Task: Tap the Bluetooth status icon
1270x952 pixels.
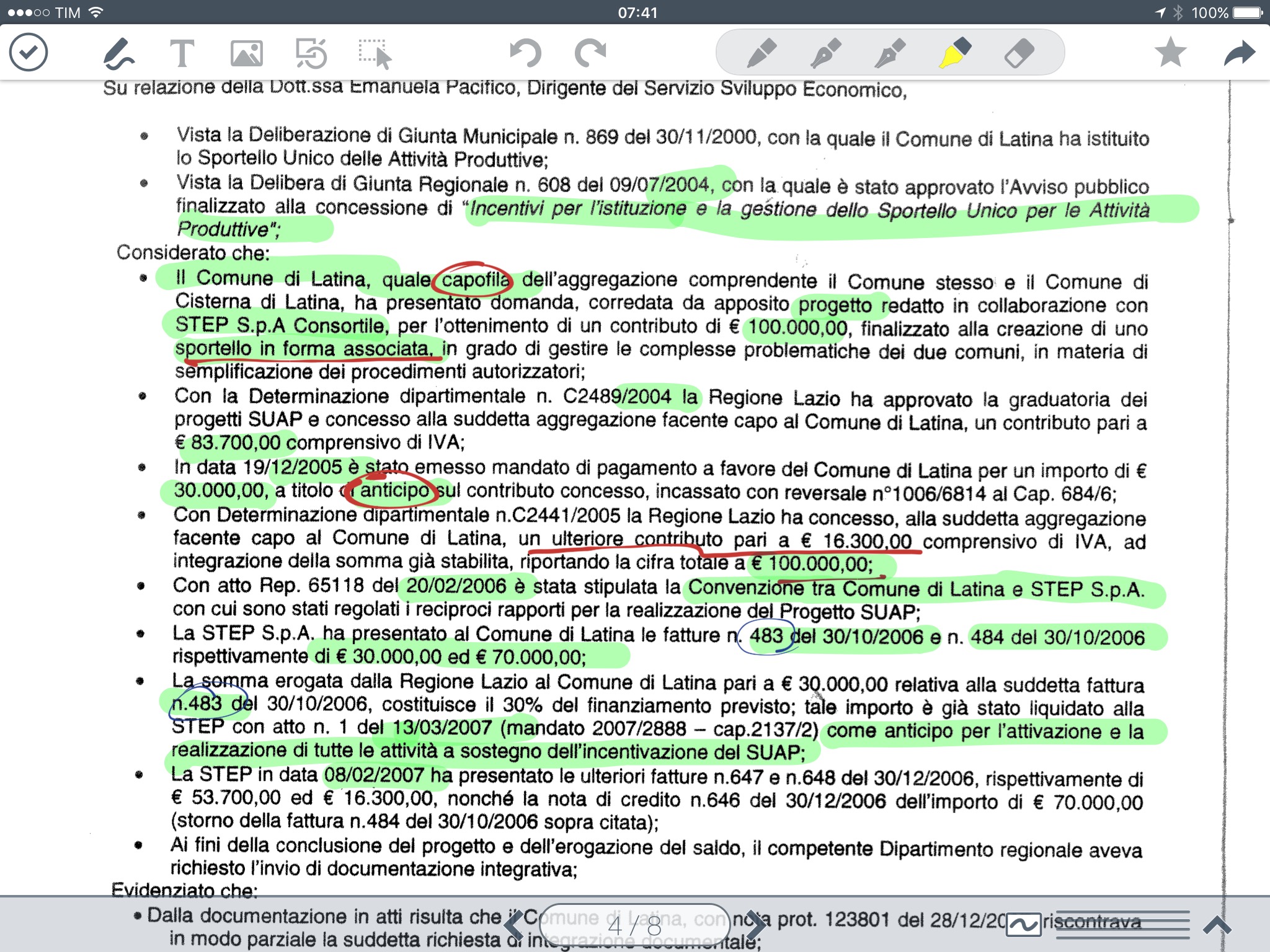Action: pos(1178,13)
